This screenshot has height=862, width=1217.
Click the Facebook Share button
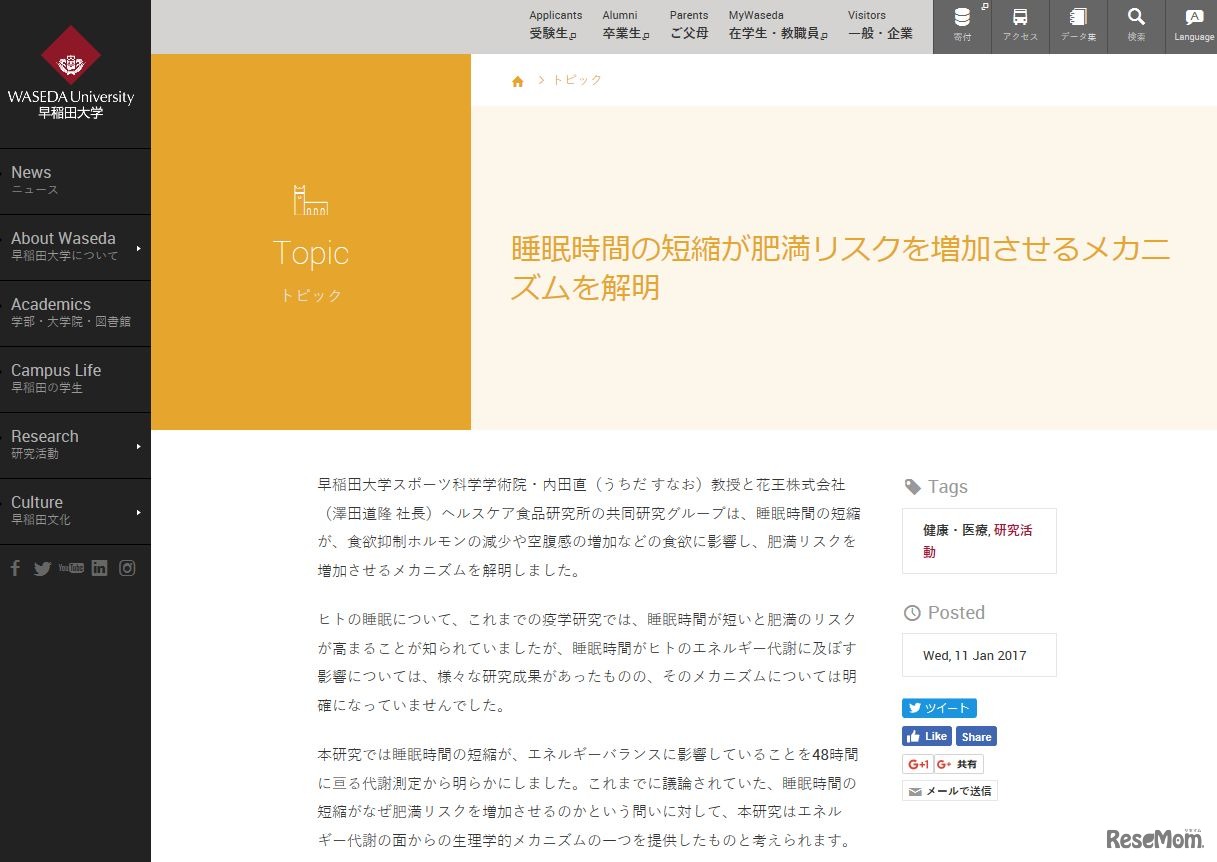(977, 736)
